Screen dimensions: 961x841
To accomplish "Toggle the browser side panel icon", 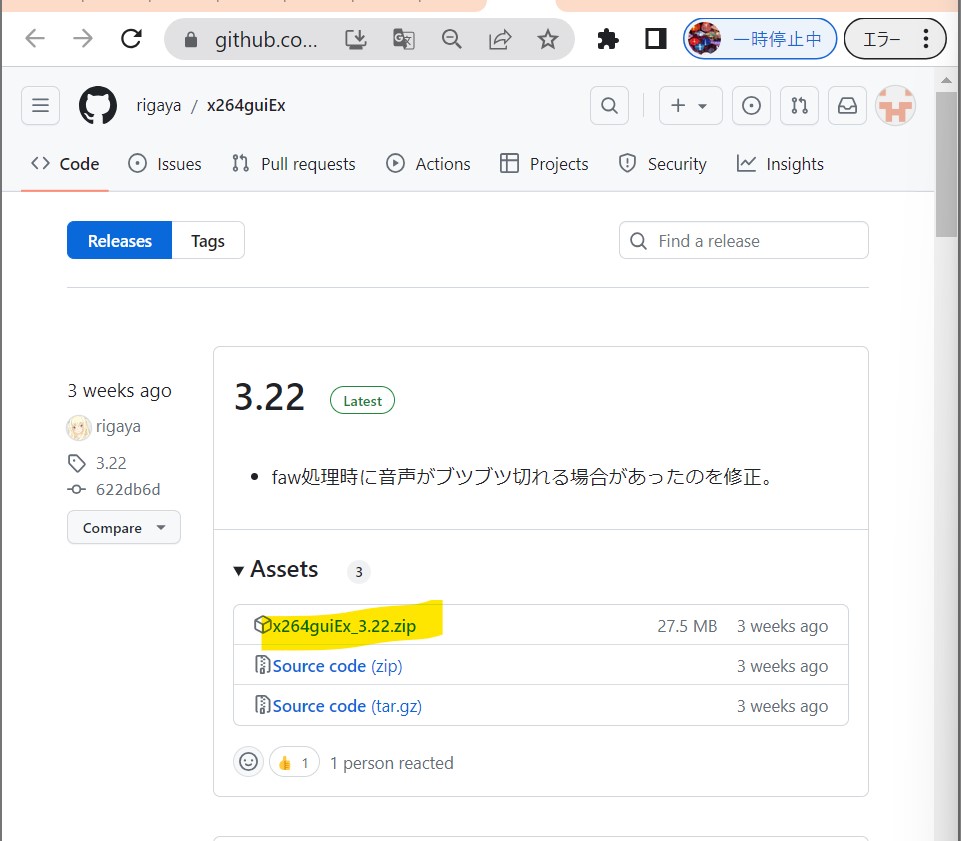I will click(x=655, y=39).
